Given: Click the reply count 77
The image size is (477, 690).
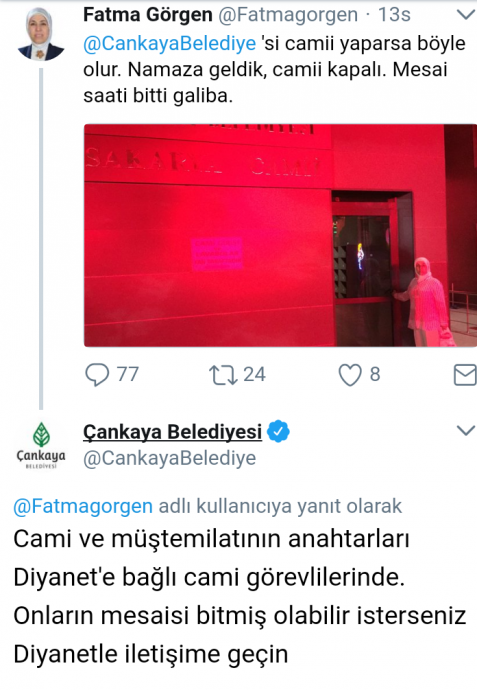Looking at the screenshot, I should tap(128, 375).
